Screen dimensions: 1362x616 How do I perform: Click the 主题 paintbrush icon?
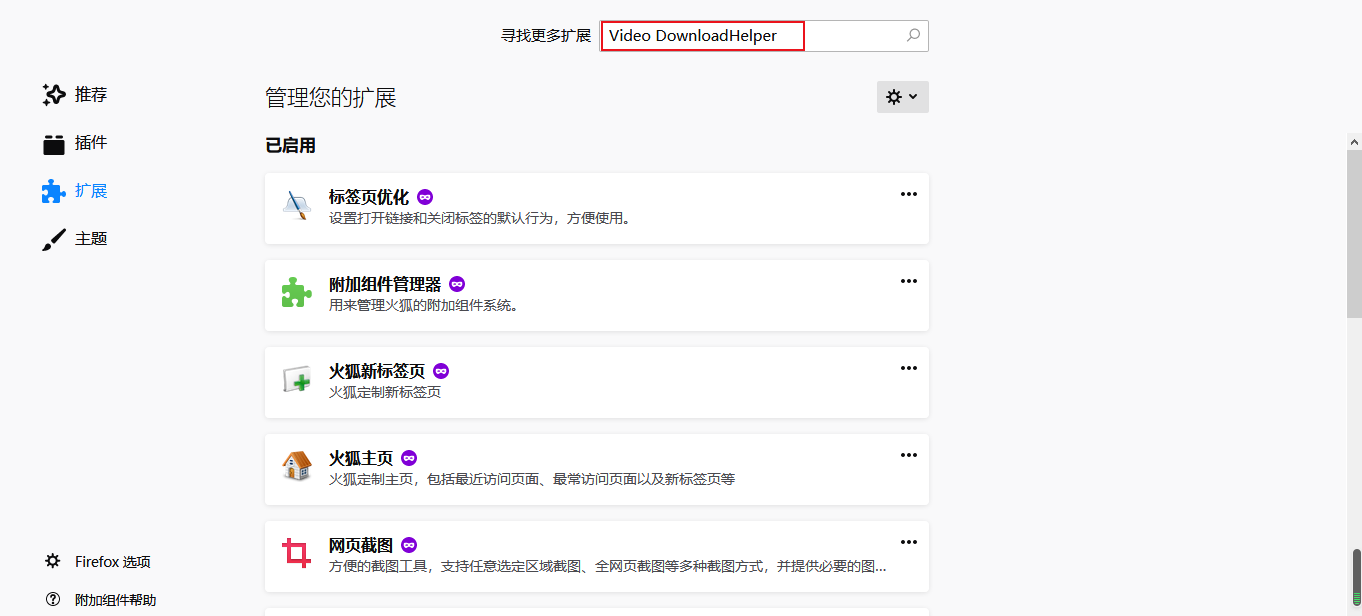tap(53, 239)
